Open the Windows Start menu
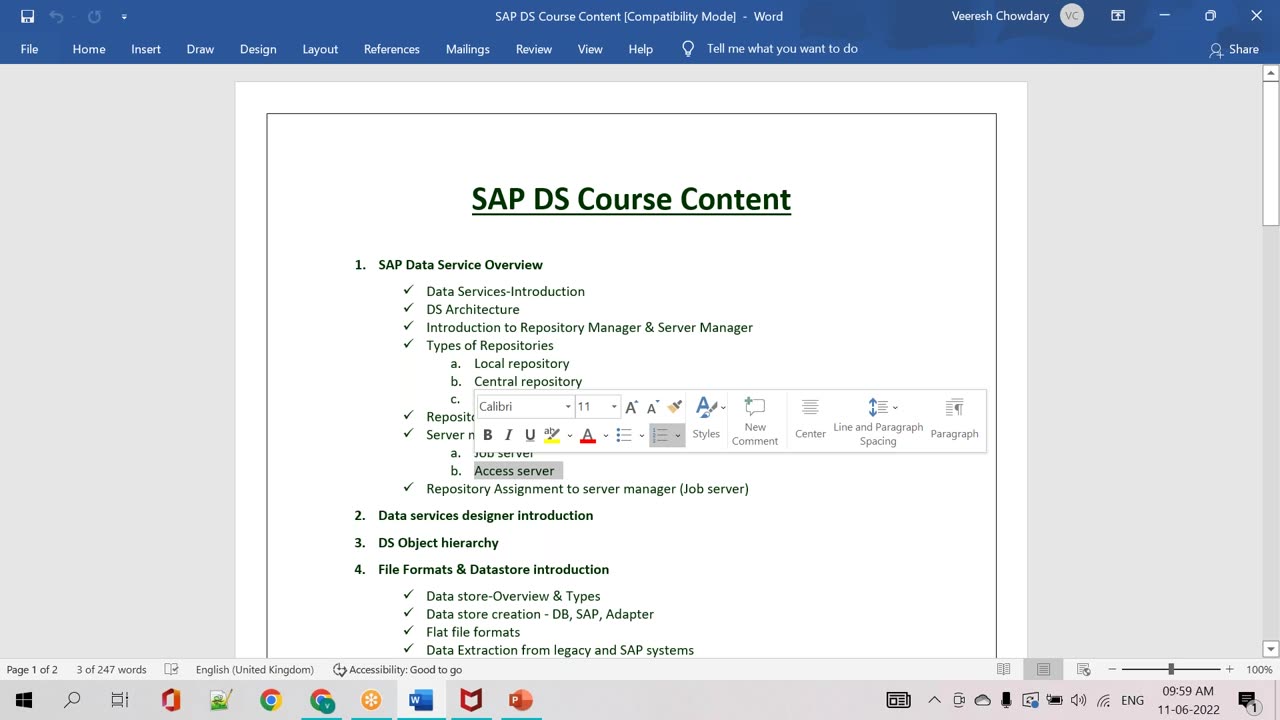1280x720 pixels. (24, 700)
